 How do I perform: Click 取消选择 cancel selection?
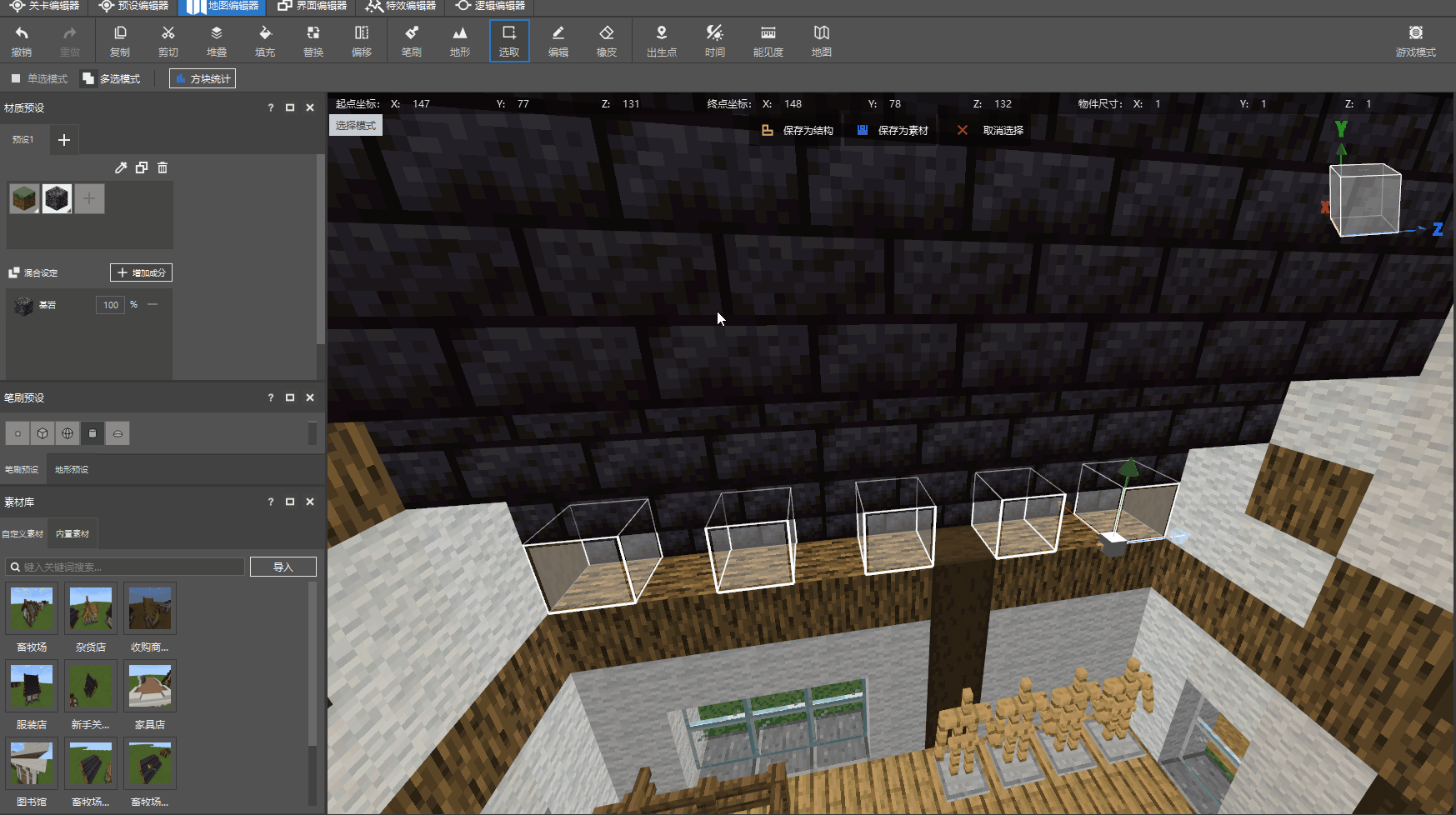(x=990, y=131)
